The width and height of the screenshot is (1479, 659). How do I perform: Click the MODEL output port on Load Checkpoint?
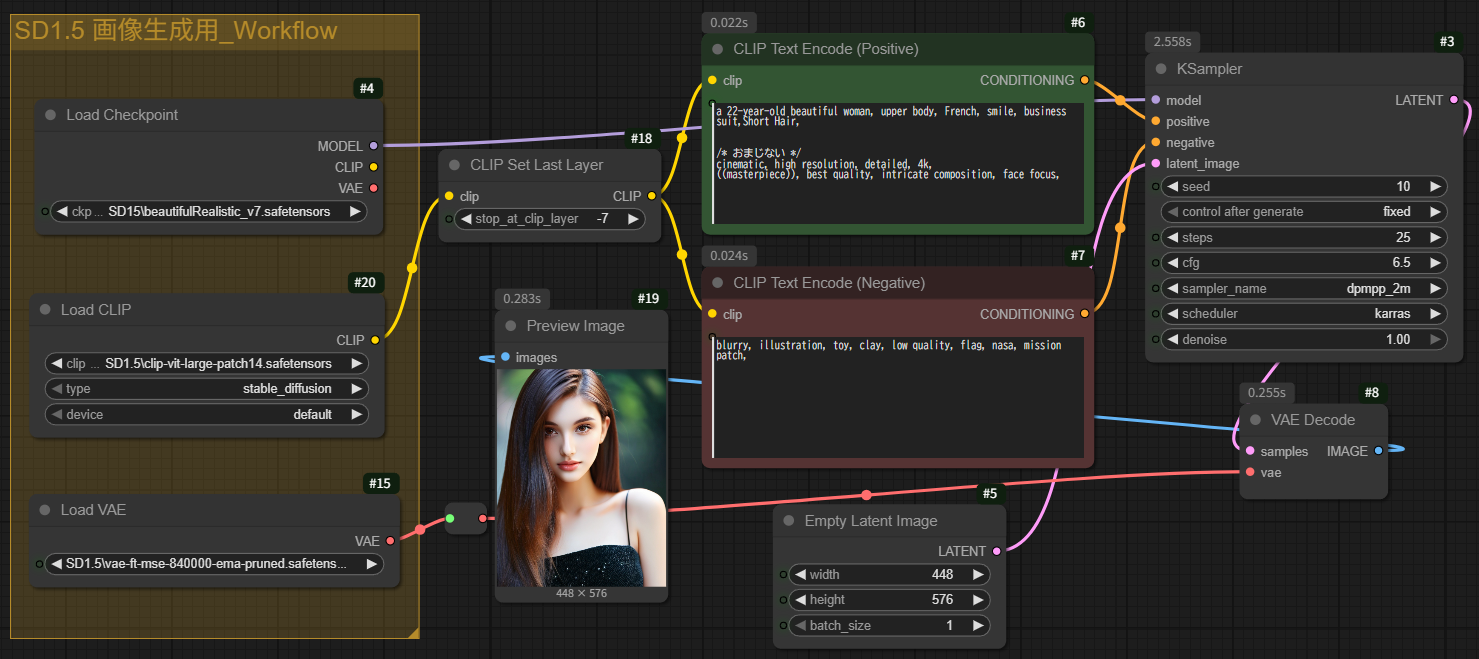tap(374, 146)
